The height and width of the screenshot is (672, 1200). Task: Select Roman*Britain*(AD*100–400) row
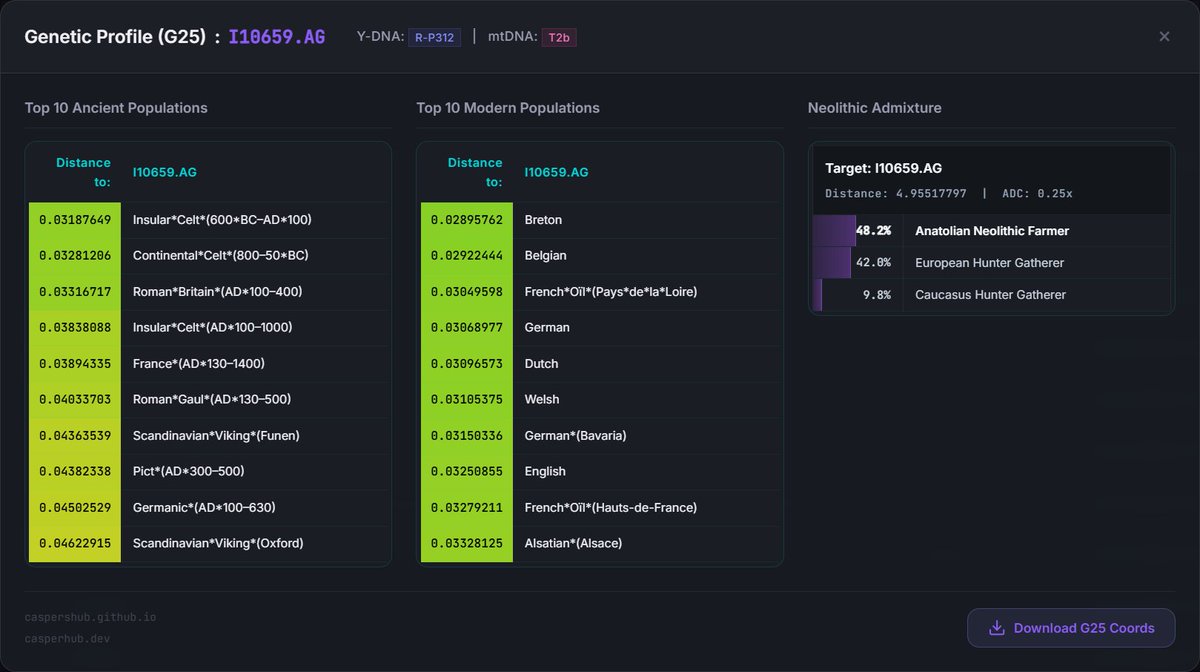point(208,292)
